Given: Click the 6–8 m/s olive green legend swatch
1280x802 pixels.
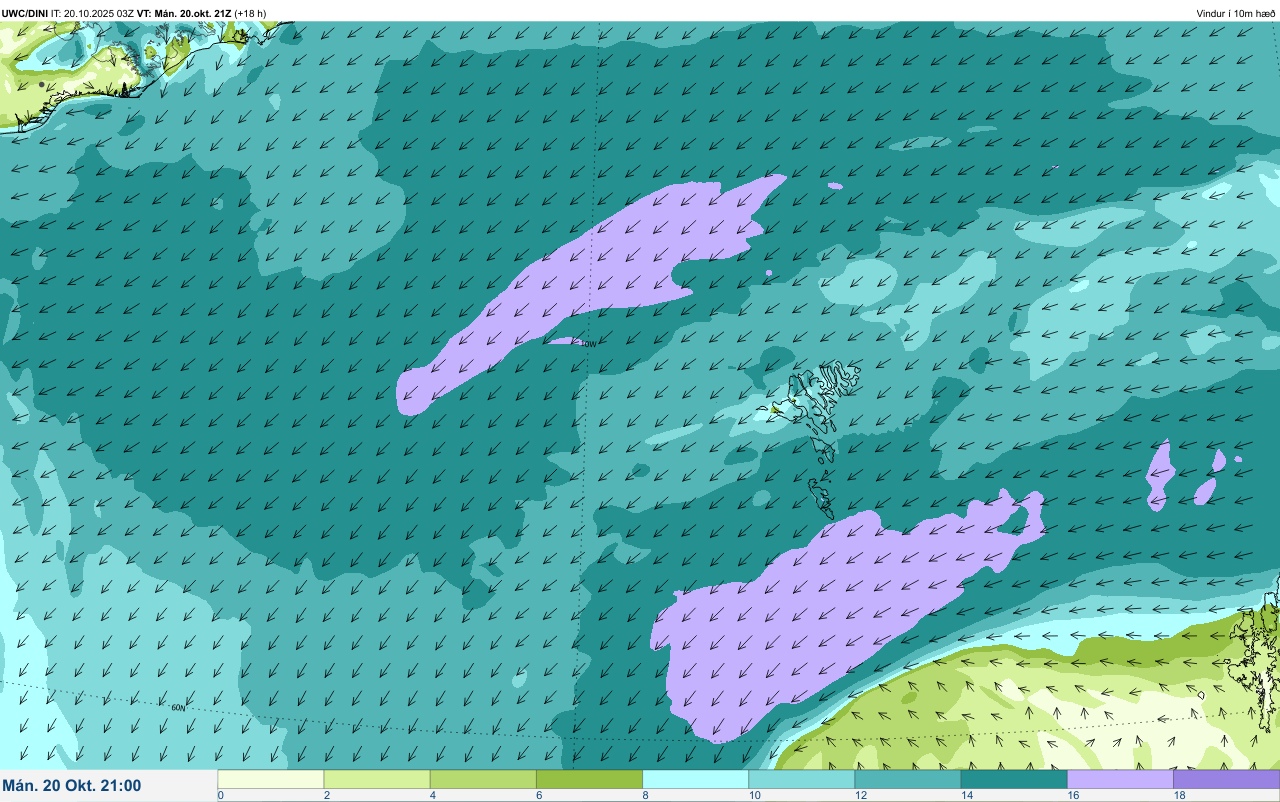Looking at the screenshot, I should tap(589, 779).
